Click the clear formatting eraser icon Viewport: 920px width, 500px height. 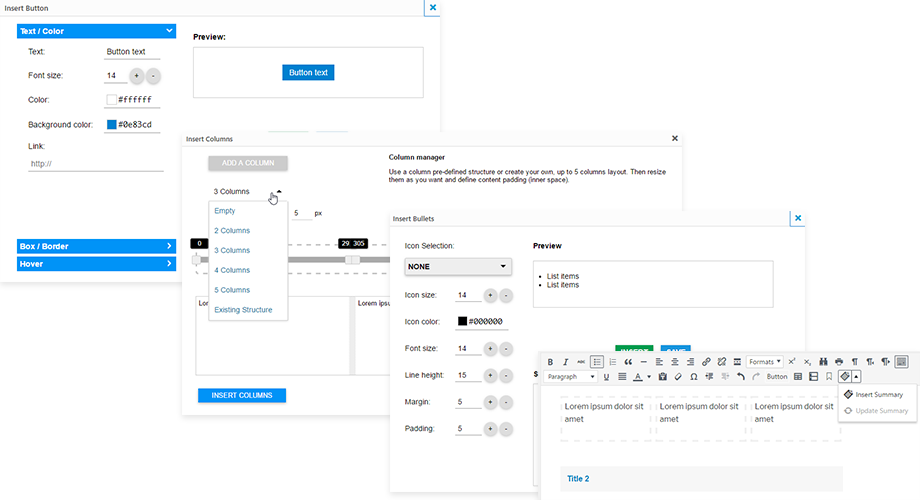(x=678, y=377)
